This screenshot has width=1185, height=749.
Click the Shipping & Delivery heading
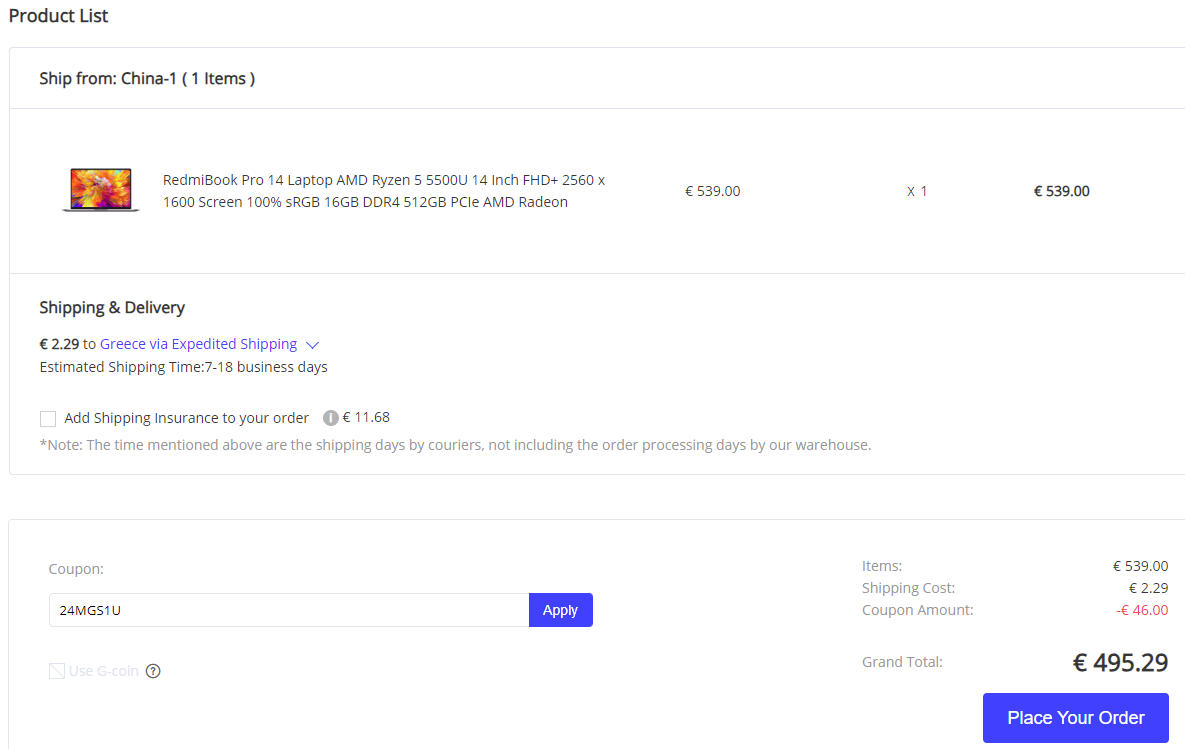tap(112, 308)
